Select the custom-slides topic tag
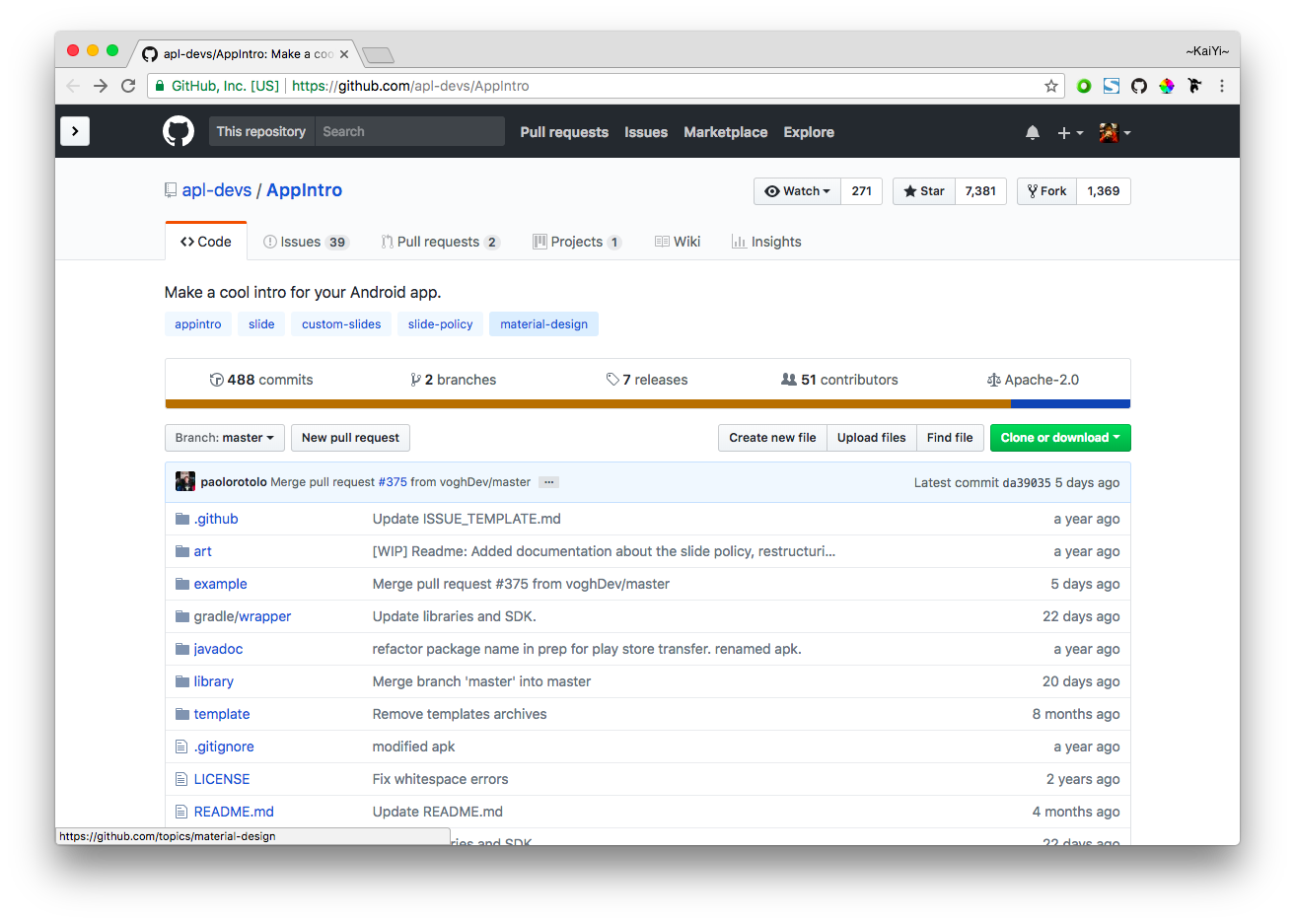1295x924 pixels. (x=341, y=324)
